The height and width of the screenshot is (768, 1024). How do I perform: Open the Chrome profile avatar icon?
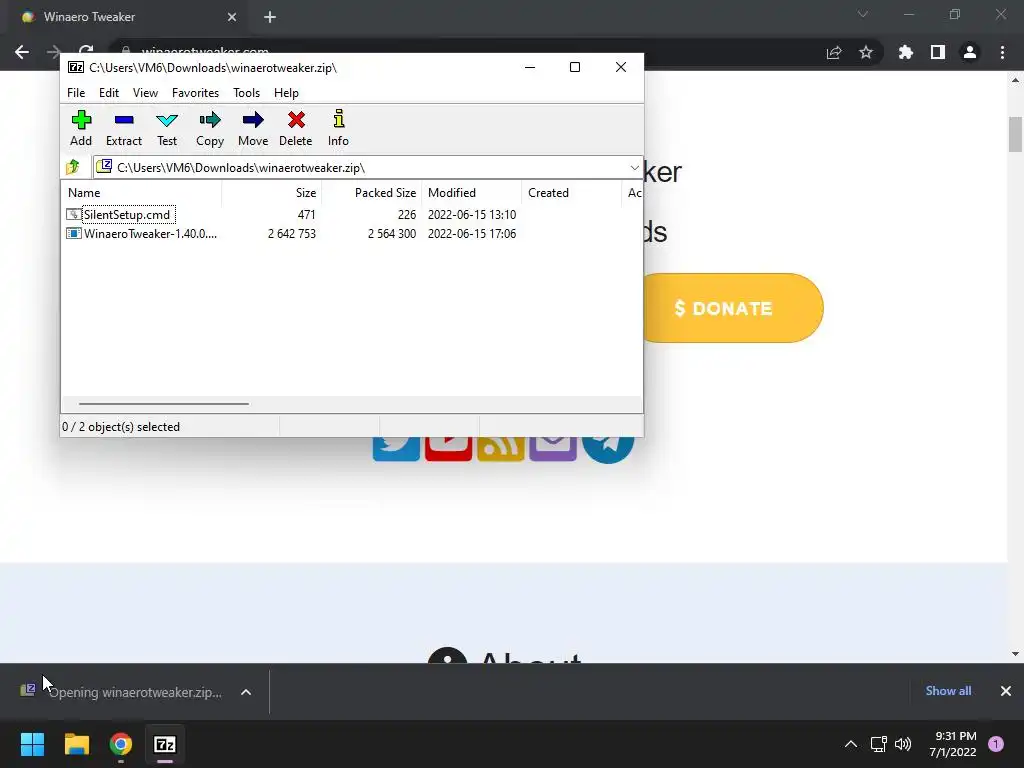click(970, 52)
